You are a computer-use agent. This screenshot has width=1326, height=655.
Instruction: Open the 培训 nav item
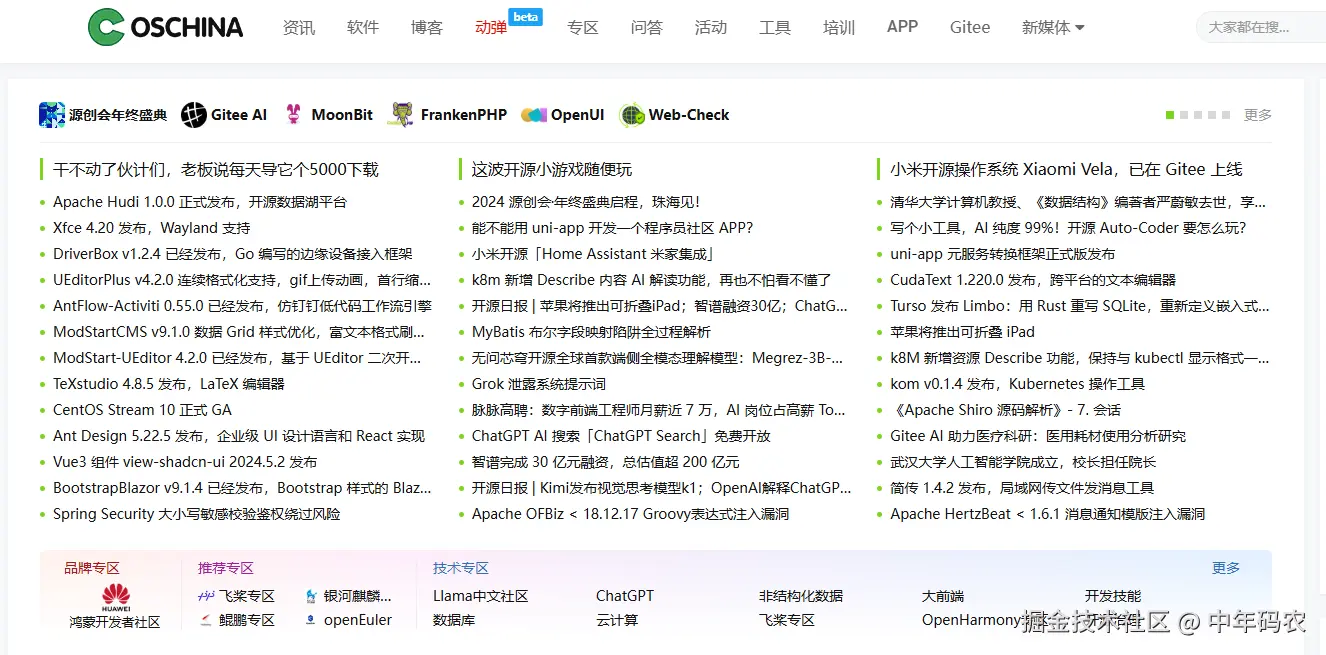[x=839, y=27]
